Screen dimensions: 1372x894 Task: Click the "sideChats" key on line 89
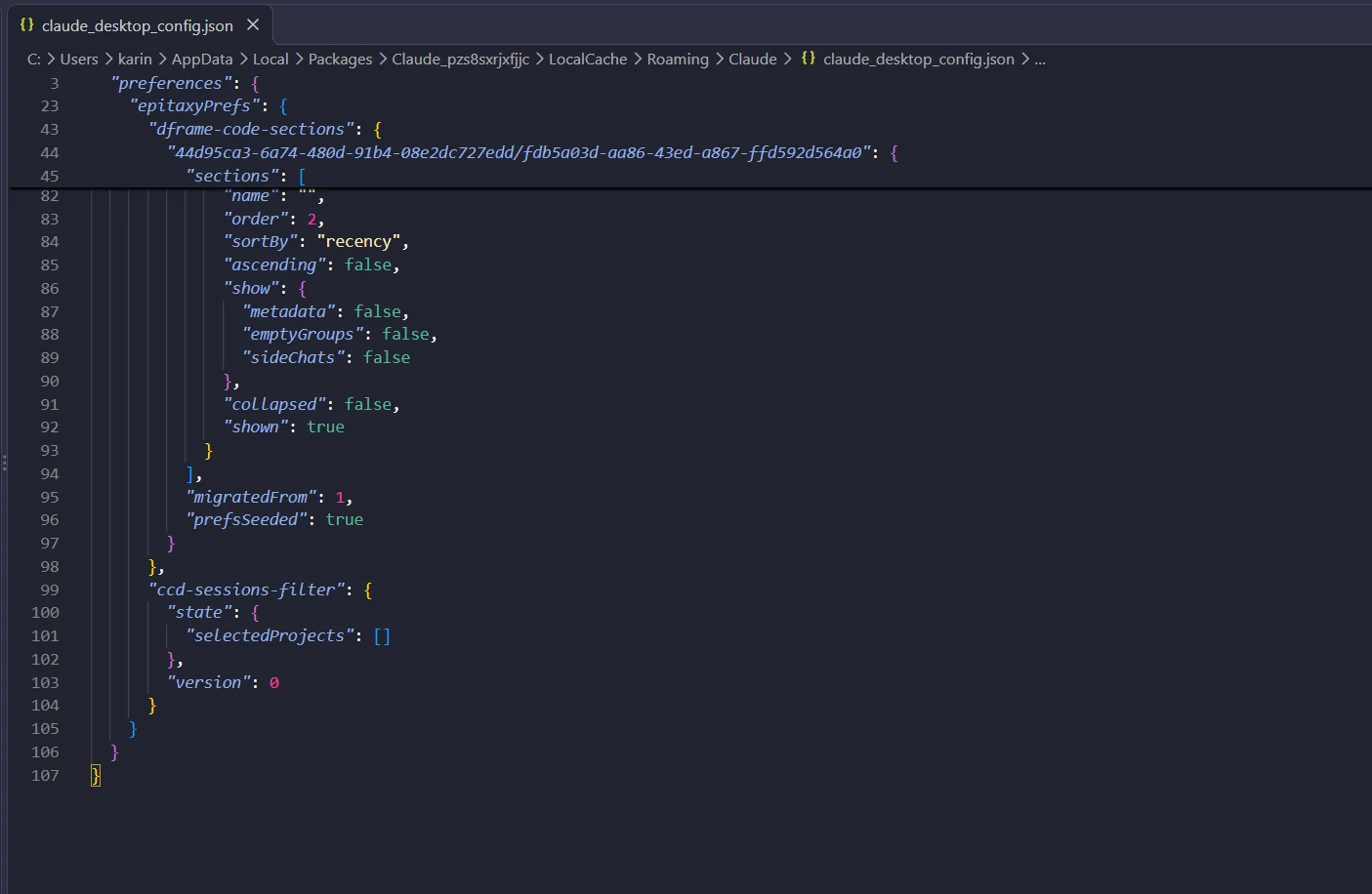[x=293, y=357]
